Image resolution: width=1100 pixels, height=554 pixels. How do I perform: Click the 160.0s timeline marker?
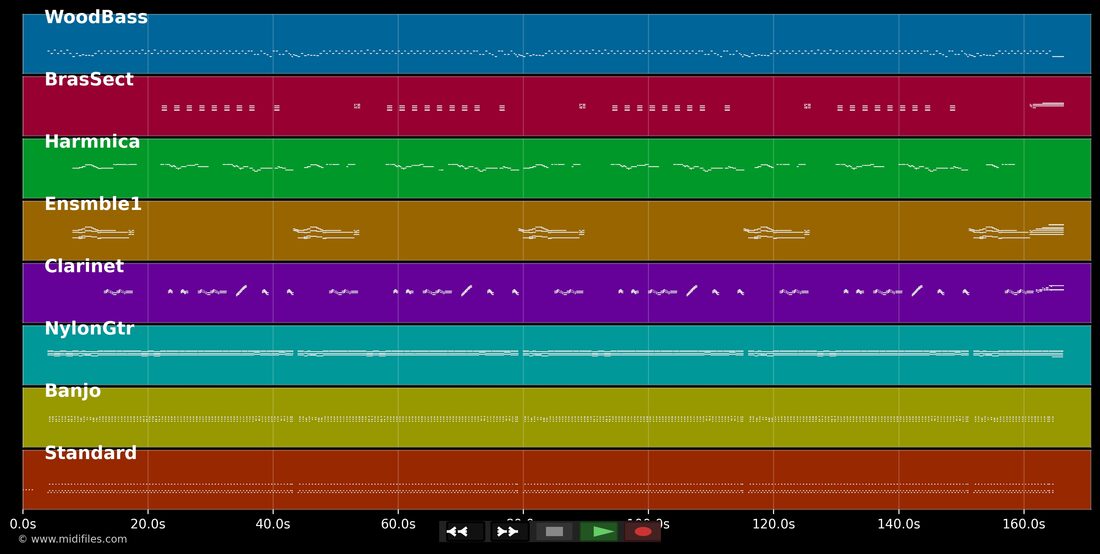click(1024, 524)
